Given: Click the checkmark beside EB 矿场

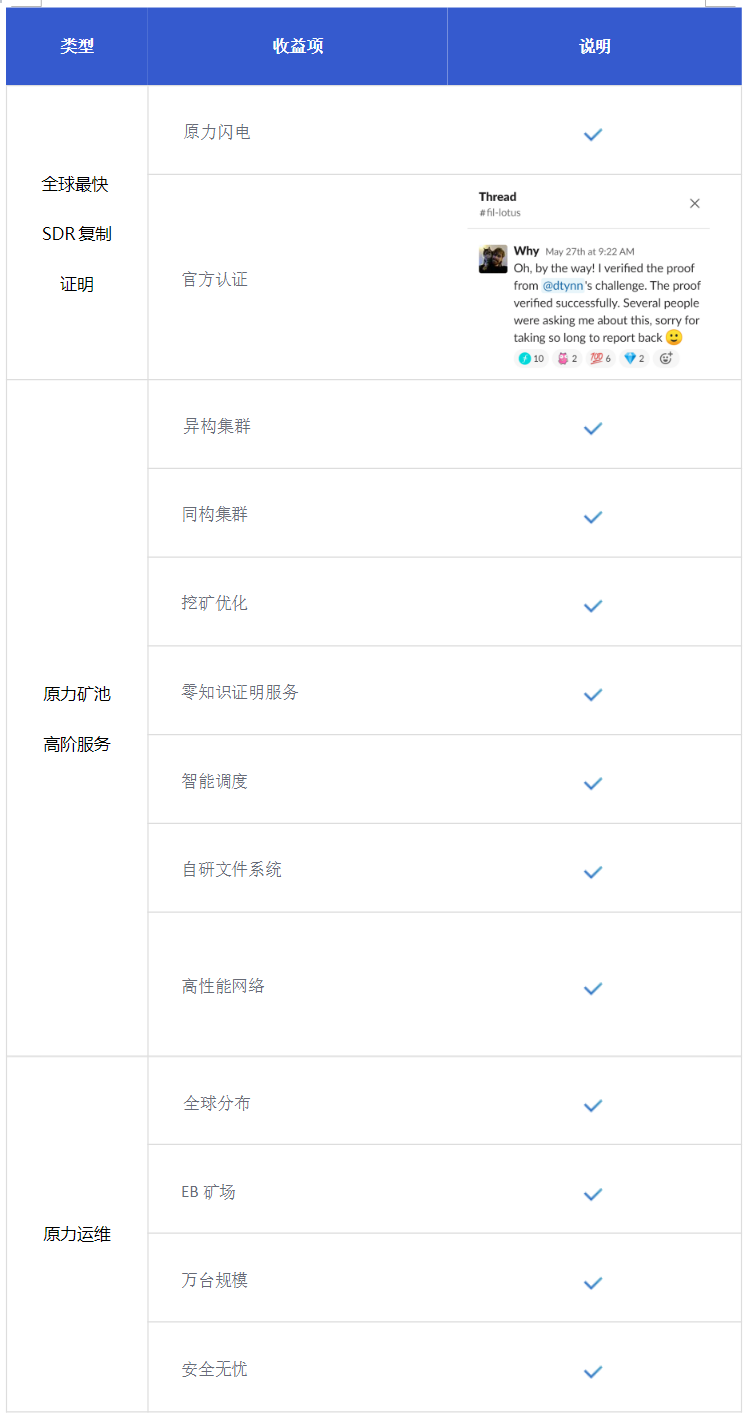Looking at the screenshot, I should click(592, 1194).
